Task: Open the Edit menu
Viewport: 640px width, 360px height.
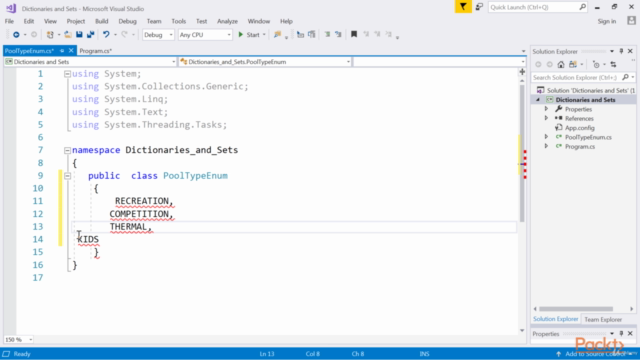Action: point(29,21)
